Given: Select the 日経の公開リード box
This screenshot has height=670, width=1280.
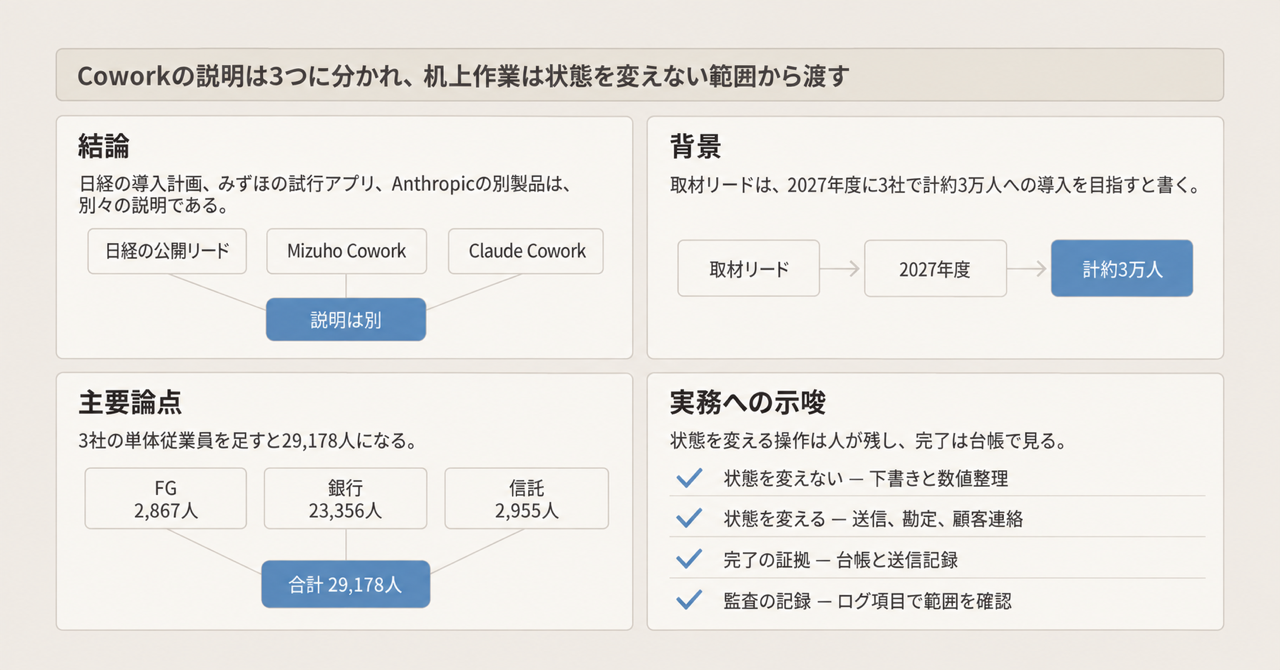Looking at the screenshot, I should (167, 251).
